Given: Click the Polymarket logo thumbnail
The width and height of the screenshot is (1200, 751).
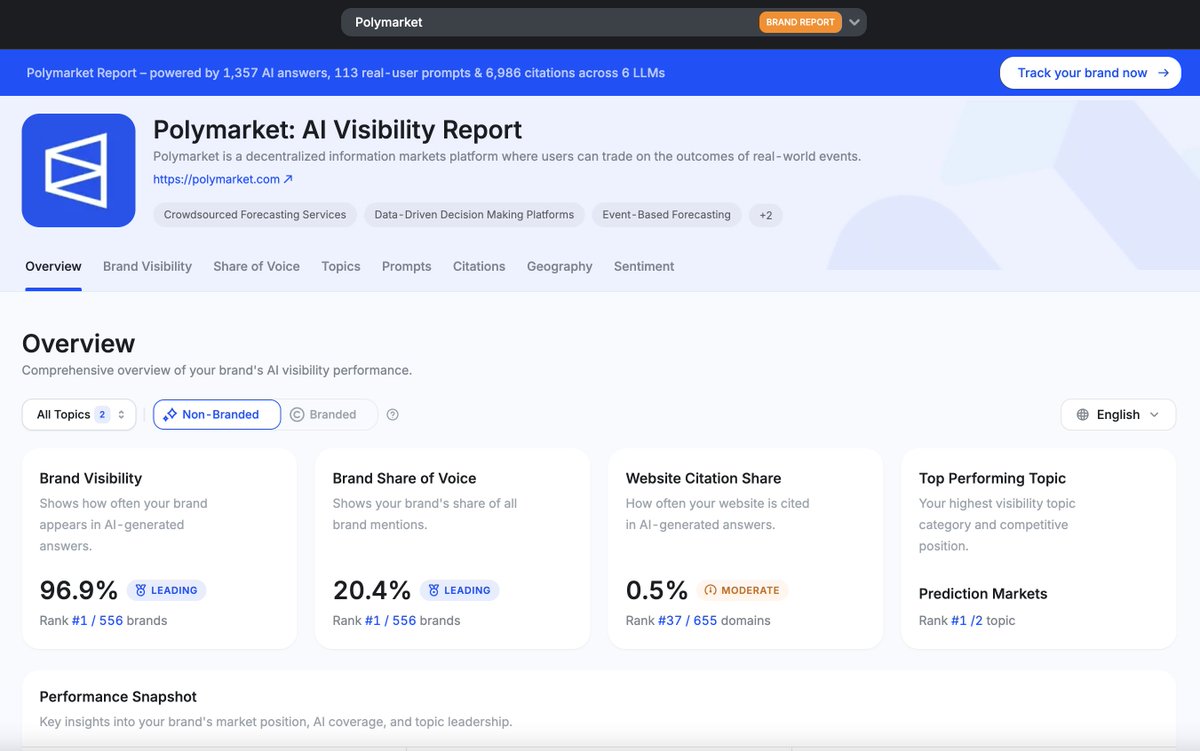Looking at the screenshot, I should click(78, 170).
